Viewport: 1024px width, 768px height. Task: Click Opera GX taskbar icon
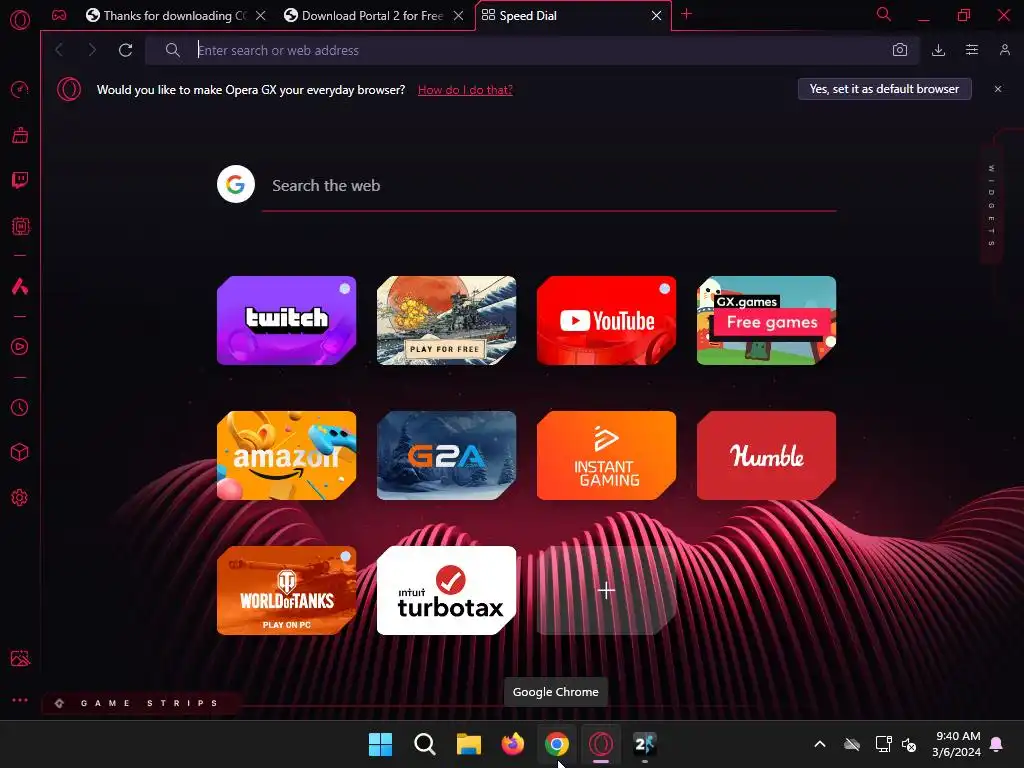[x=601, y=744]
